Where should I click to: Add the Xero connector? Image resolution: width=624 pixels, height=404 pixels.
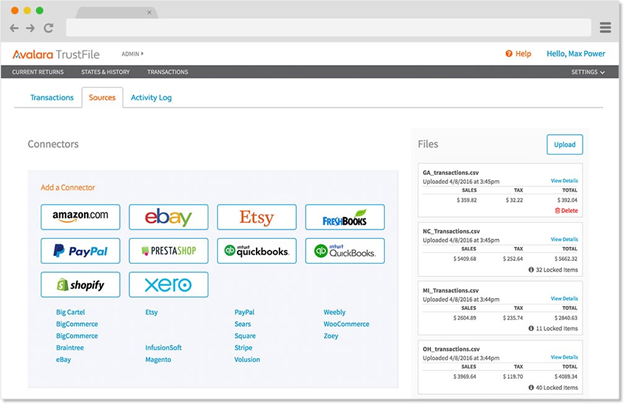[x=168, y=285]
